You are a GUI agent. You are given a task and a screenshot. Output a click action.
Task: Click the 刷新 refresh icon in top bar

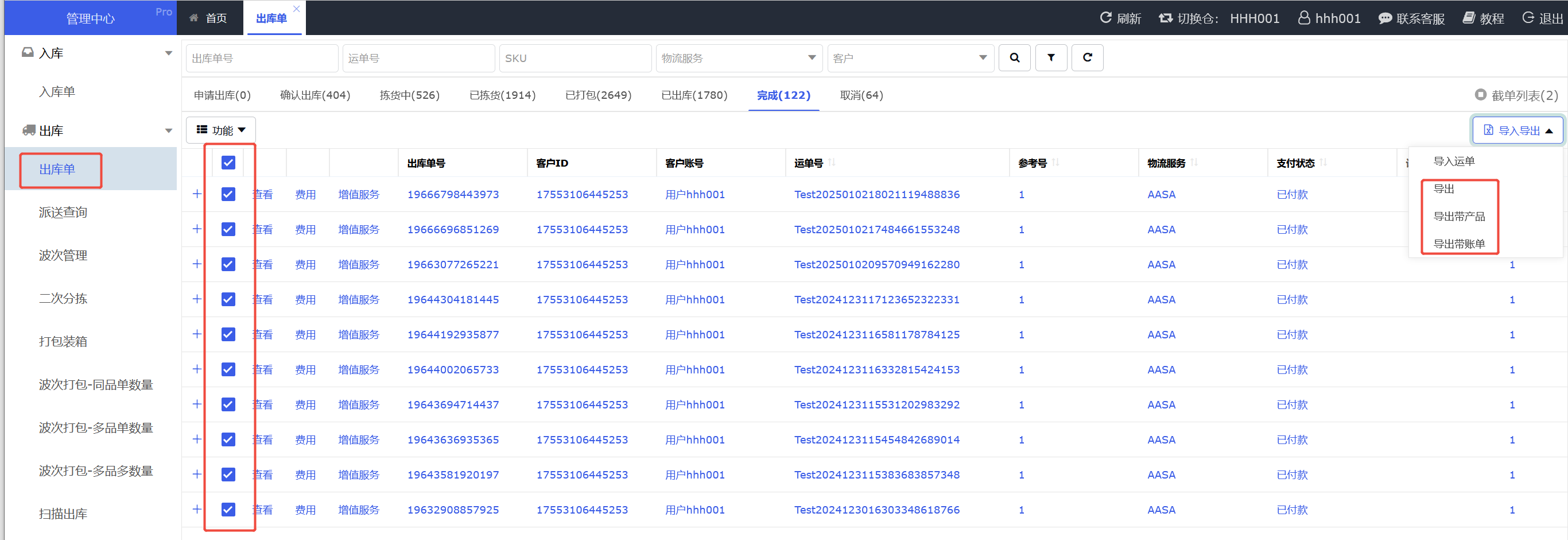(x=1105, y=18)
